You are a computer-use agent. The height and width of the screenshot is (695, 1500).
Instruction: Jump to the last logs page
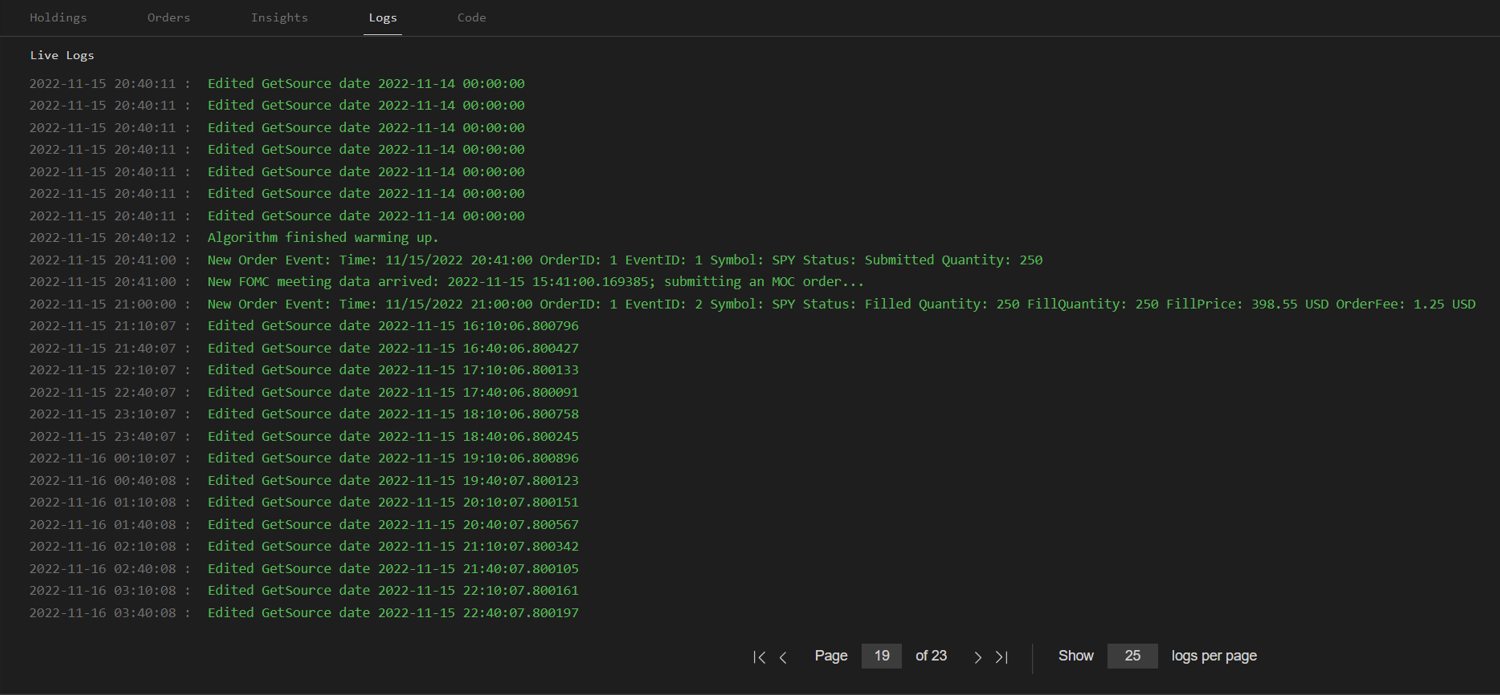pyautogui.click(x=1001, y=657)
